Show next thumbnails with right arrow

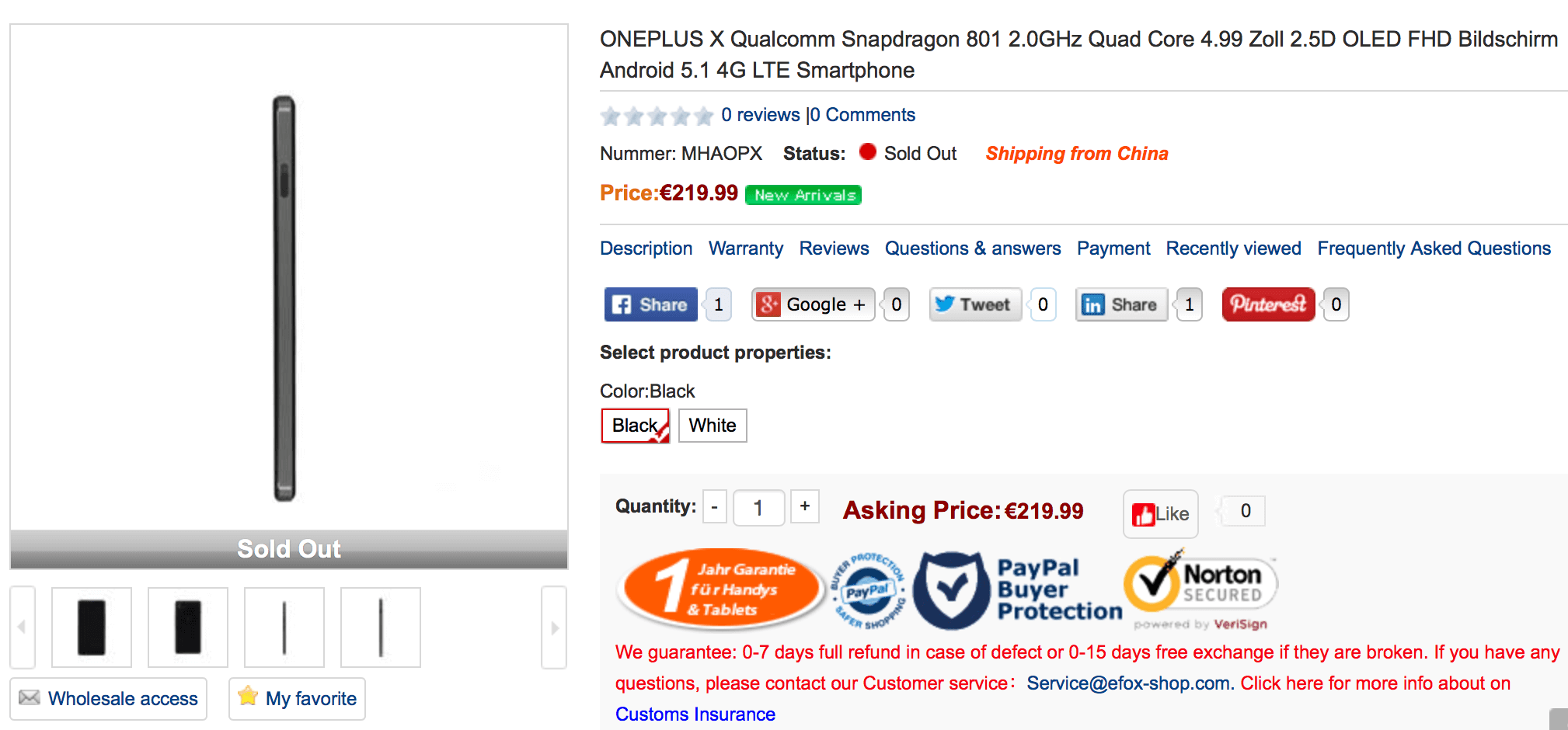click(x=554, y=627)
